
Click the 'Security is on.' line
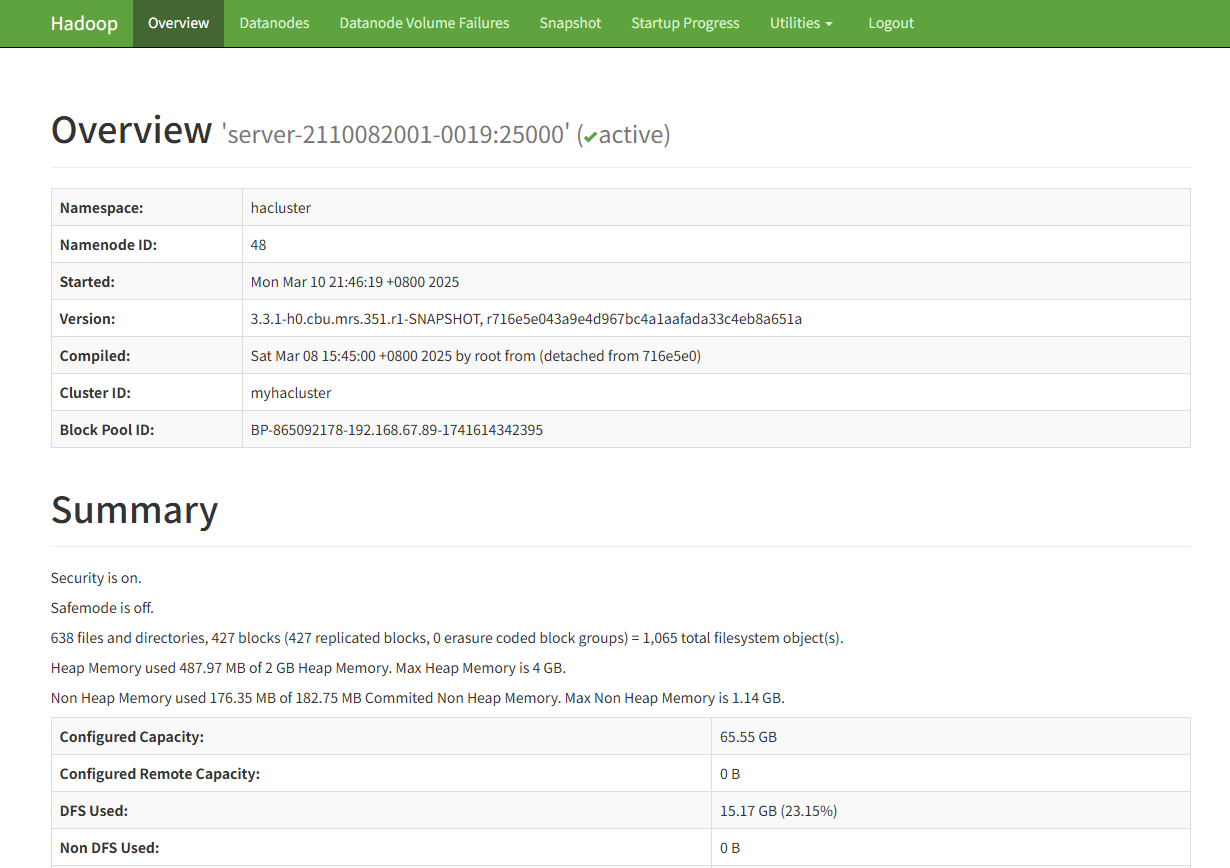[x=96, y=578]
